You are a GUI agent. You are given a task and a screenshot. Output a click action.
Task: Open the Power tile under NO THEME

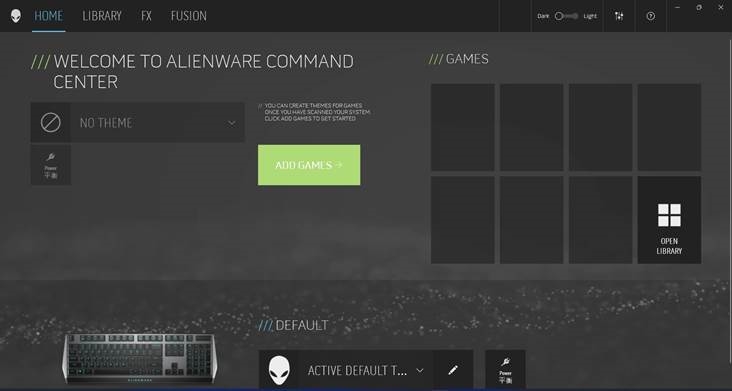(51, 165)
